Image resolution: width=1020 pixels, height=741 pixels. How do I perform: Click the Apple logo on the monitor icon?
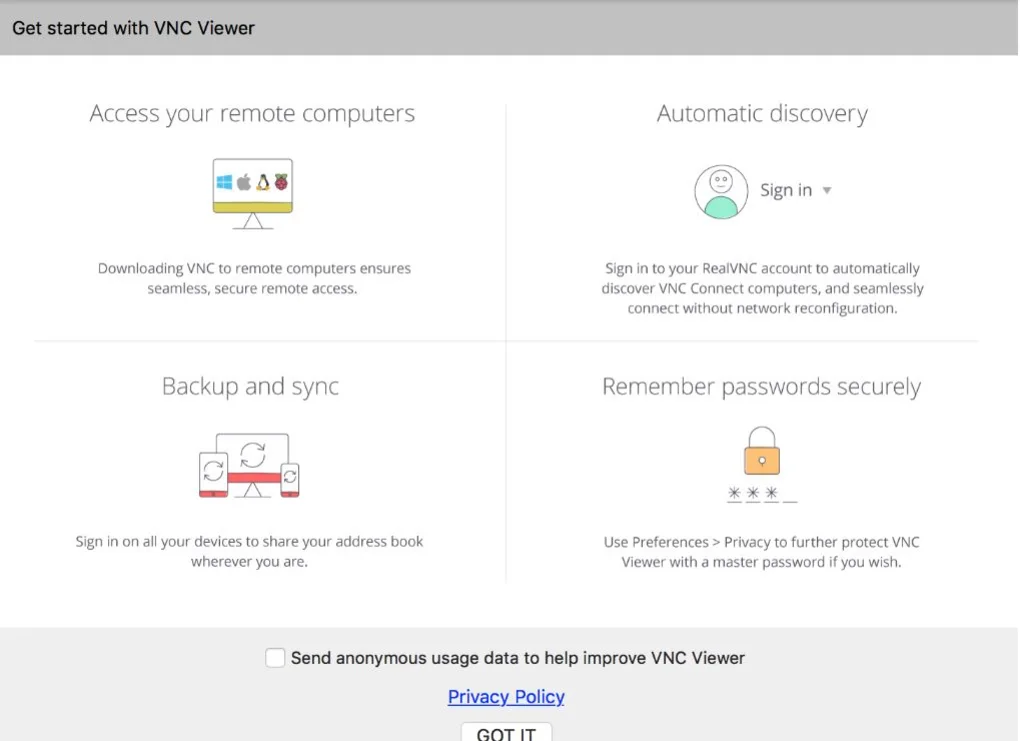point(243,182)
